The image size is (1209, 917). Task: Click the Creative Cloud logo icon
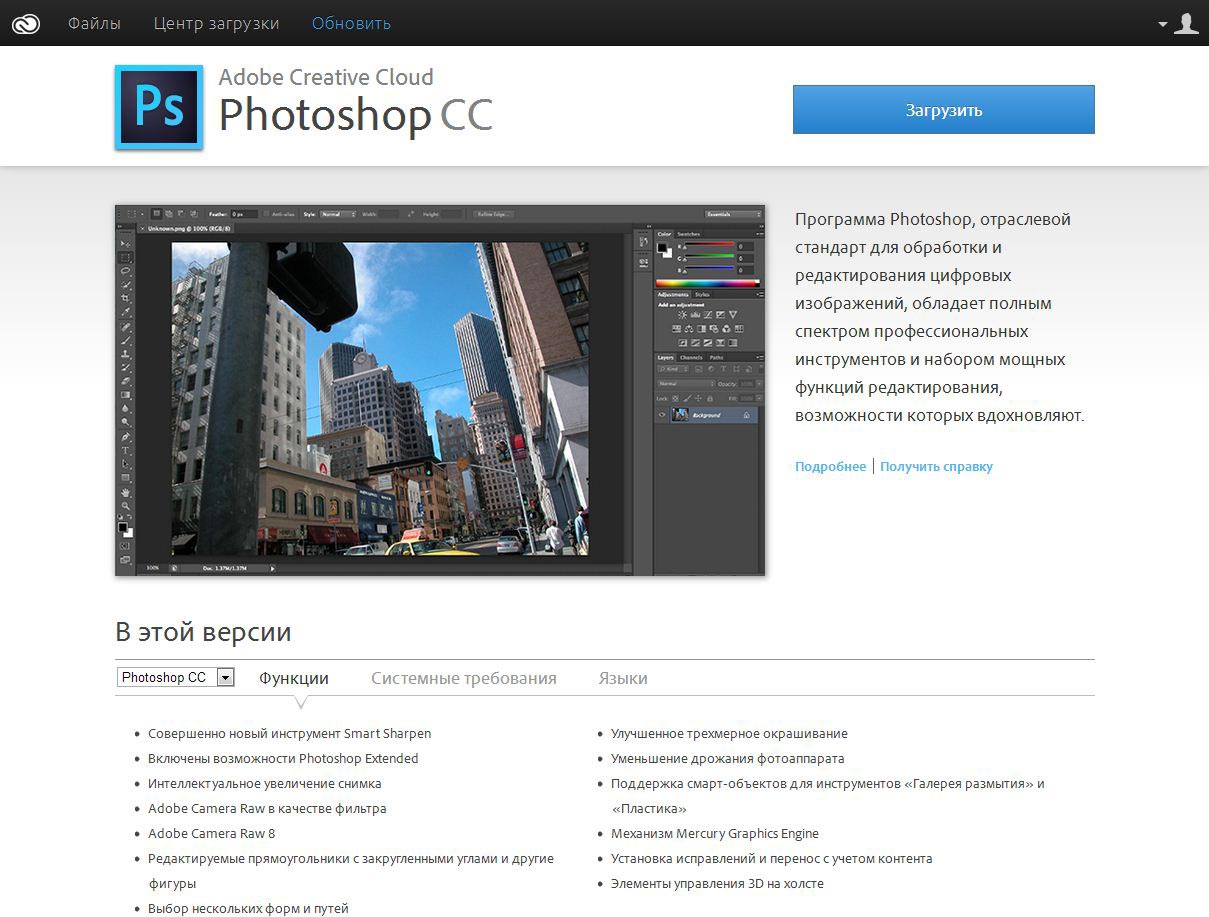pyautogui.click(x=26, y=23)
